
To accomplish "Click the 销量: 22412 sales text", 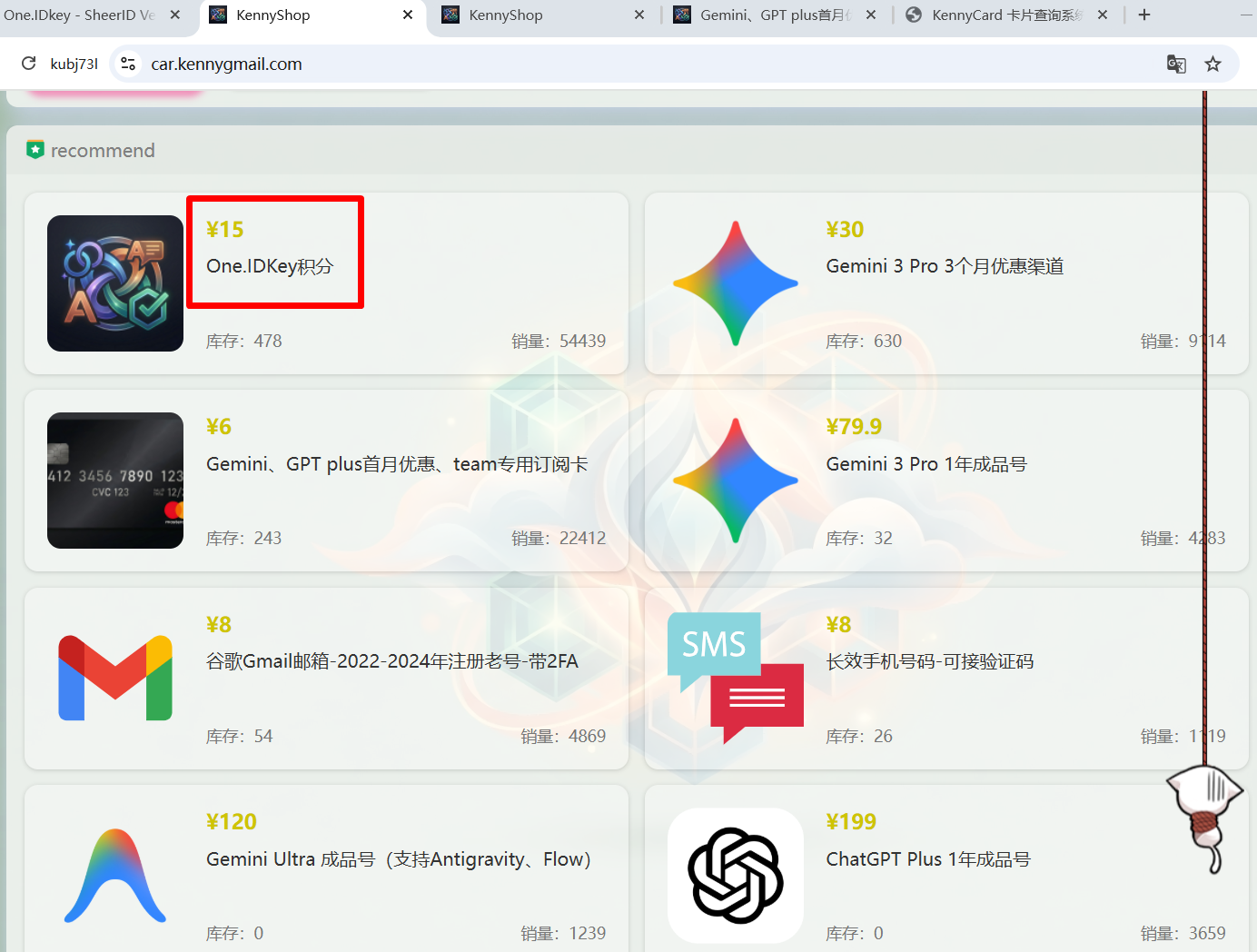I will pos(559,539).
